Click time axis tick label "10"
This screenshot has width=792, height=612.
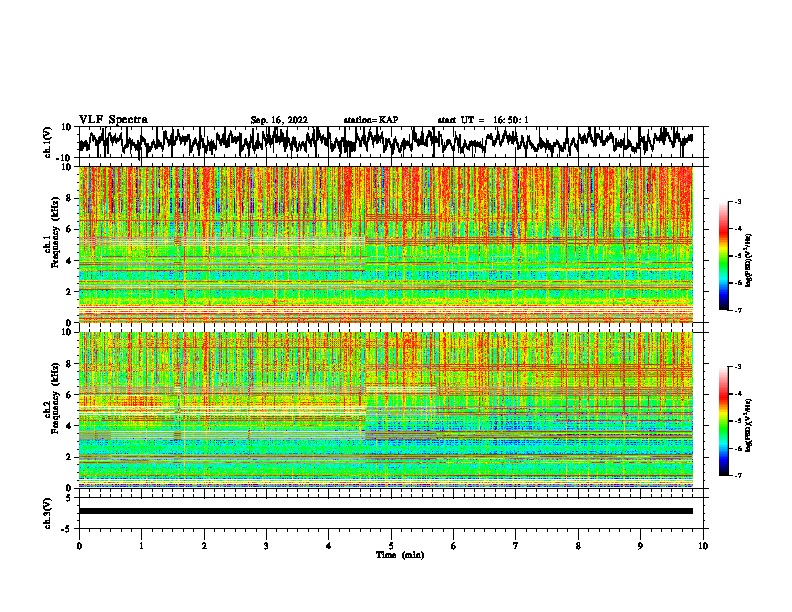(703, 546)
